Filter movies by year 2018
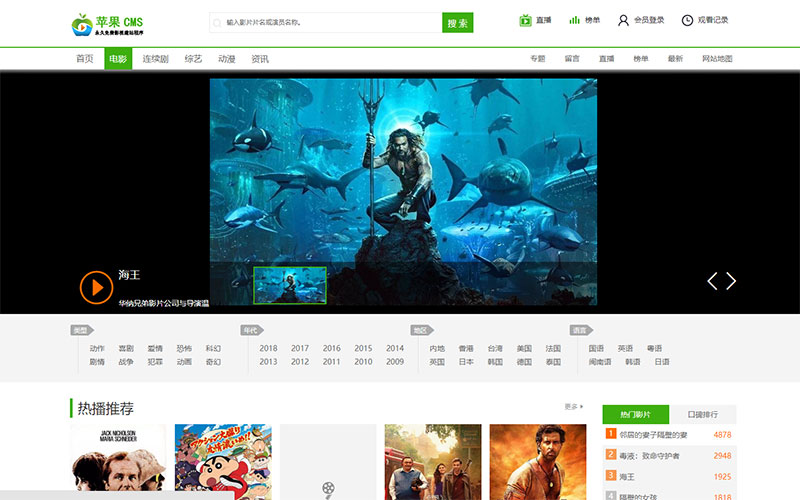 click(x=268, y=348)
